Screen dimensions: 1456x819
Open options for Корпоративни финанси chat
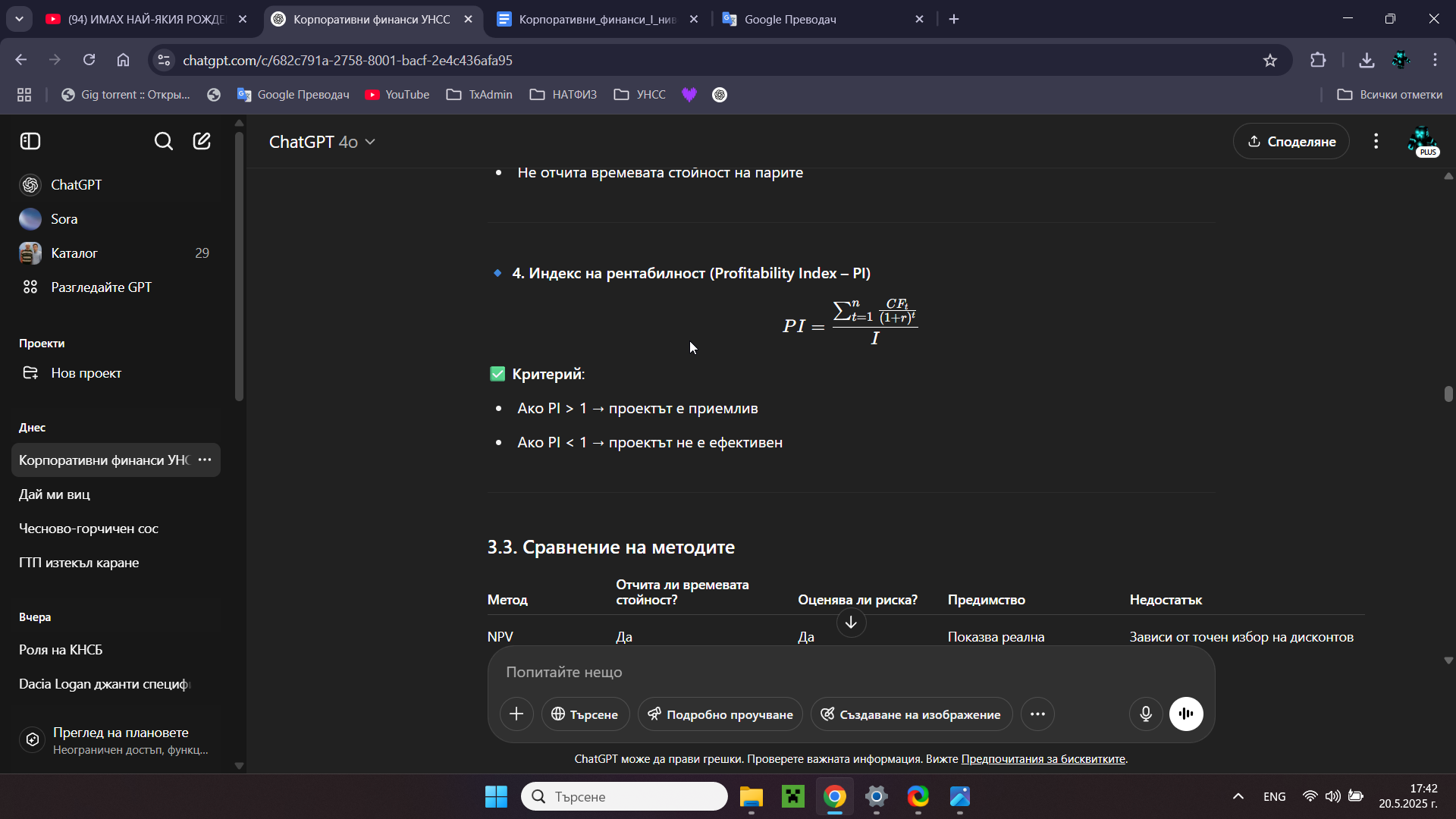pos(205,460)
